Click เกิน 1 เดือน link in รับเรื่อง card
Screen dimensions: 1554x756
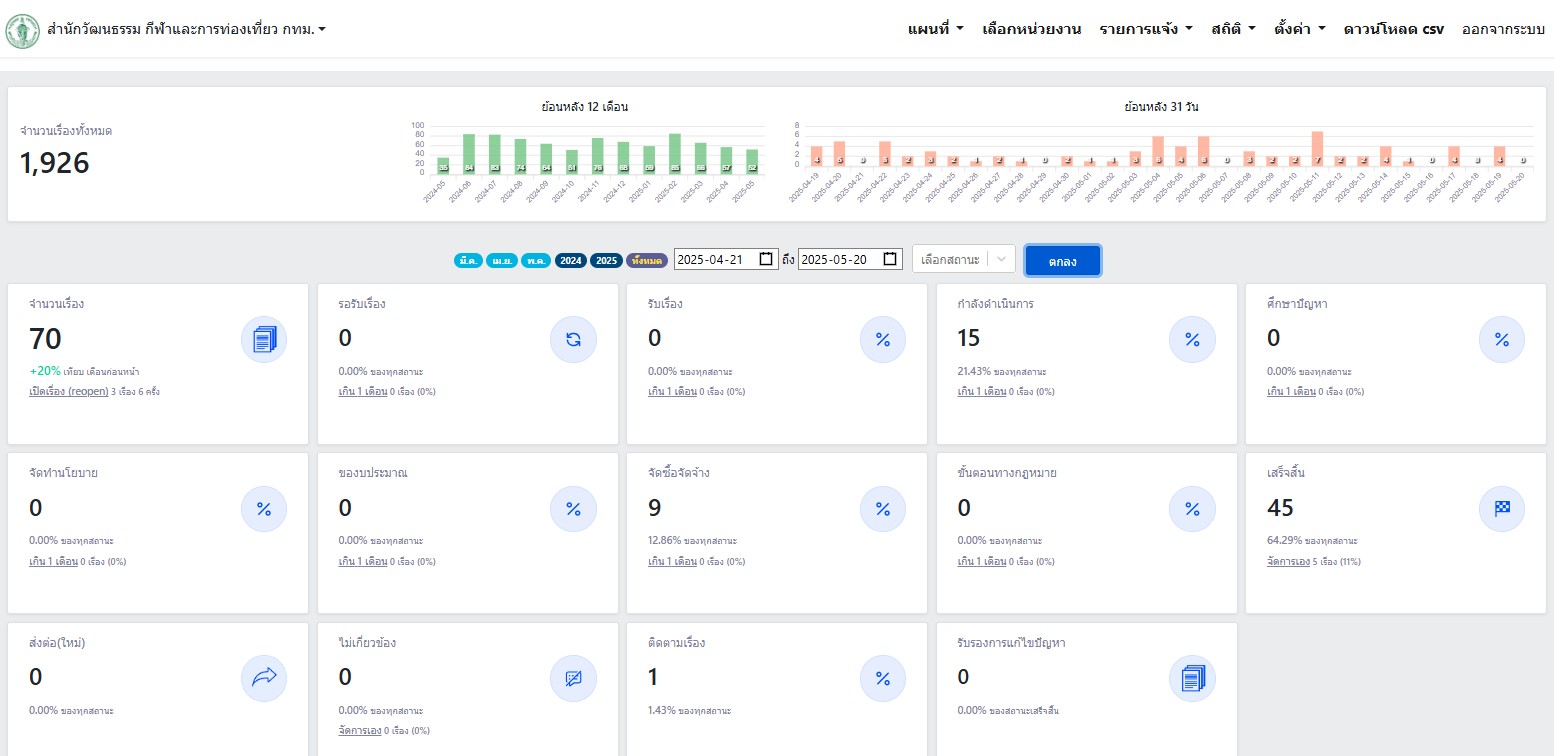tap(673, 391)
